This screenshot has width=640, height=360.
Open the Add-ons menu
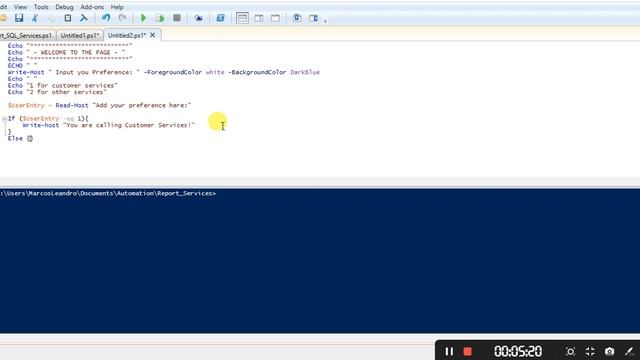point(92,7)
